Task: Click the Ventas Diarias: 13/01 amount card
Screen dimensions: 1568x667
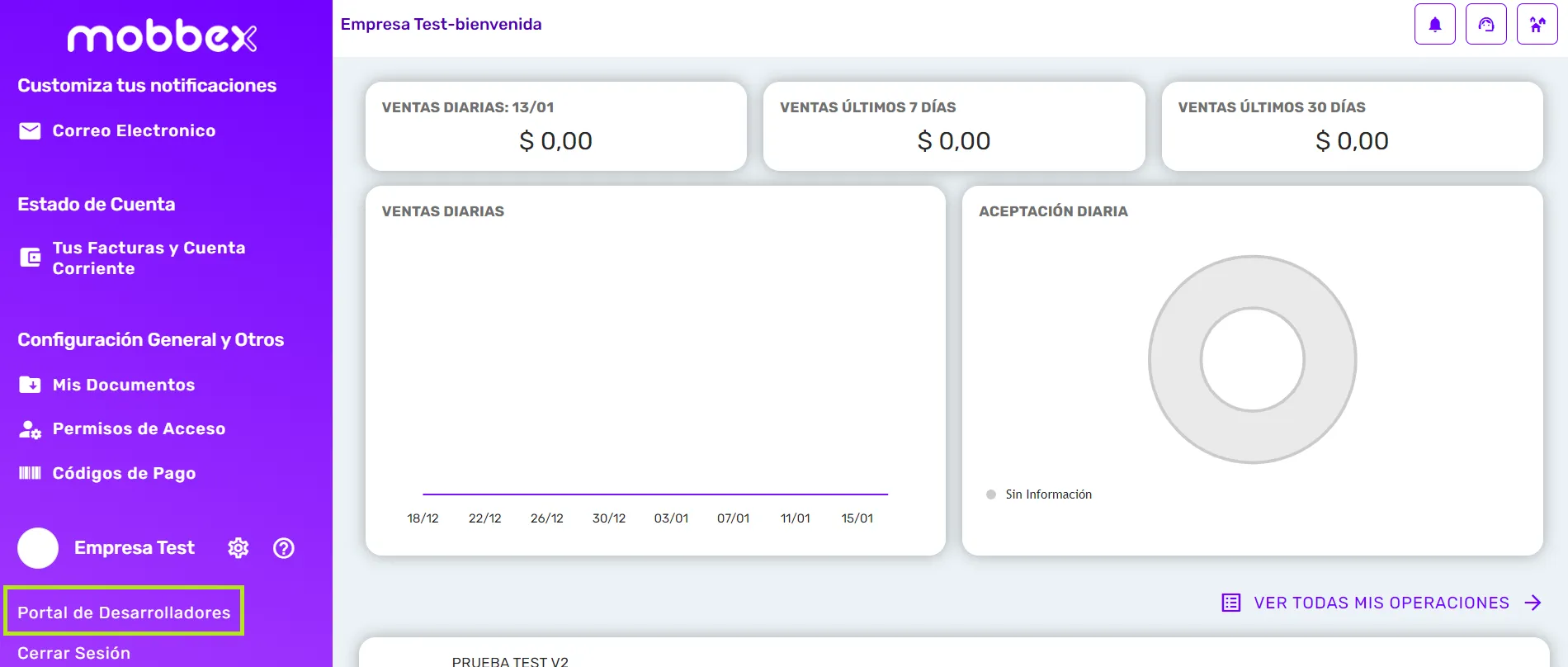Action: [x=556, y=126]
